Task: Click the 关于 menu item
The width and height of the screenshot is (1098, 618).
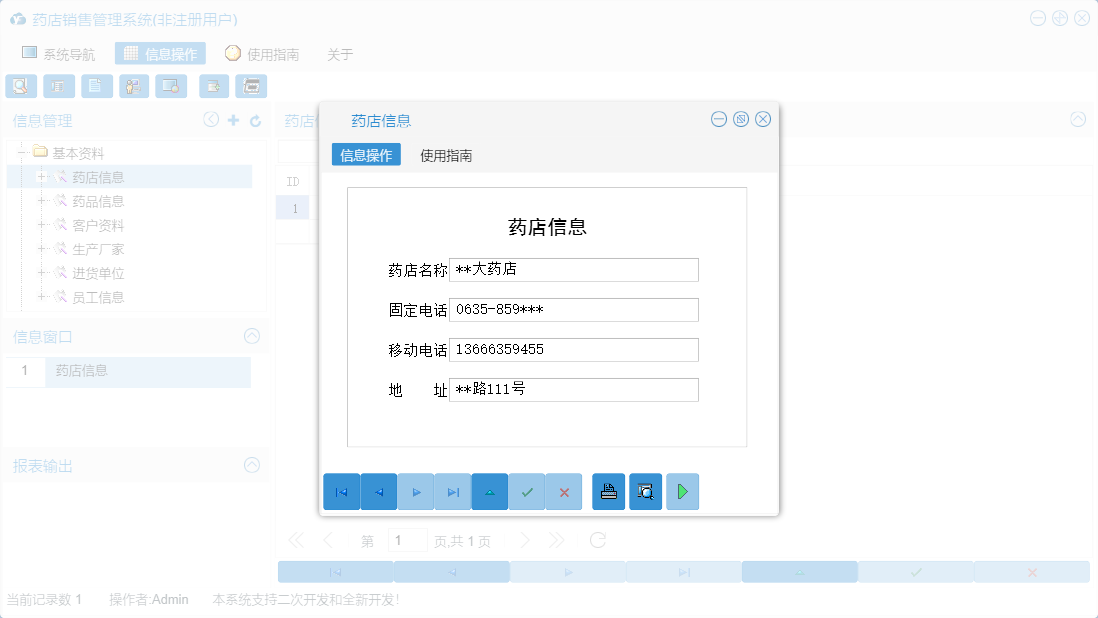Action: (x=340, y=53)
